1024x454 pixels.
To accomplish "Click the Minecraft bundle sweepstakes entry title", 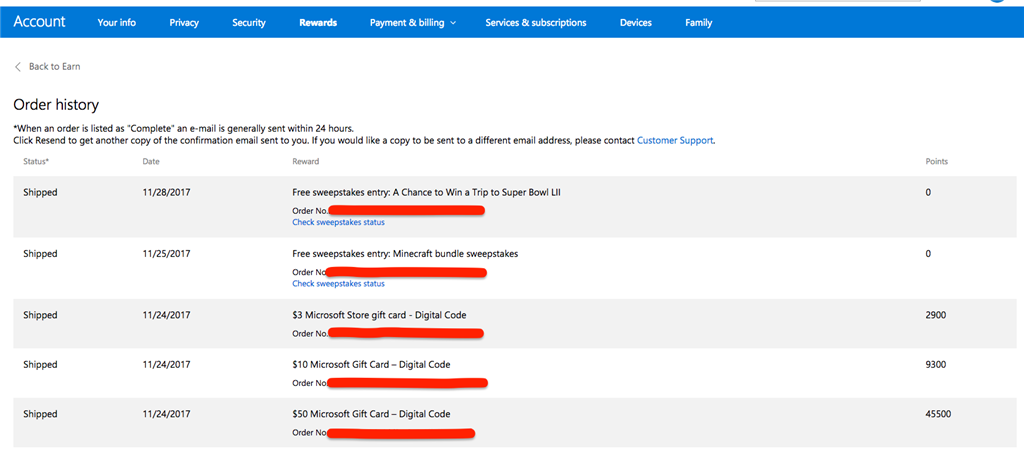I will click(405, 253).
